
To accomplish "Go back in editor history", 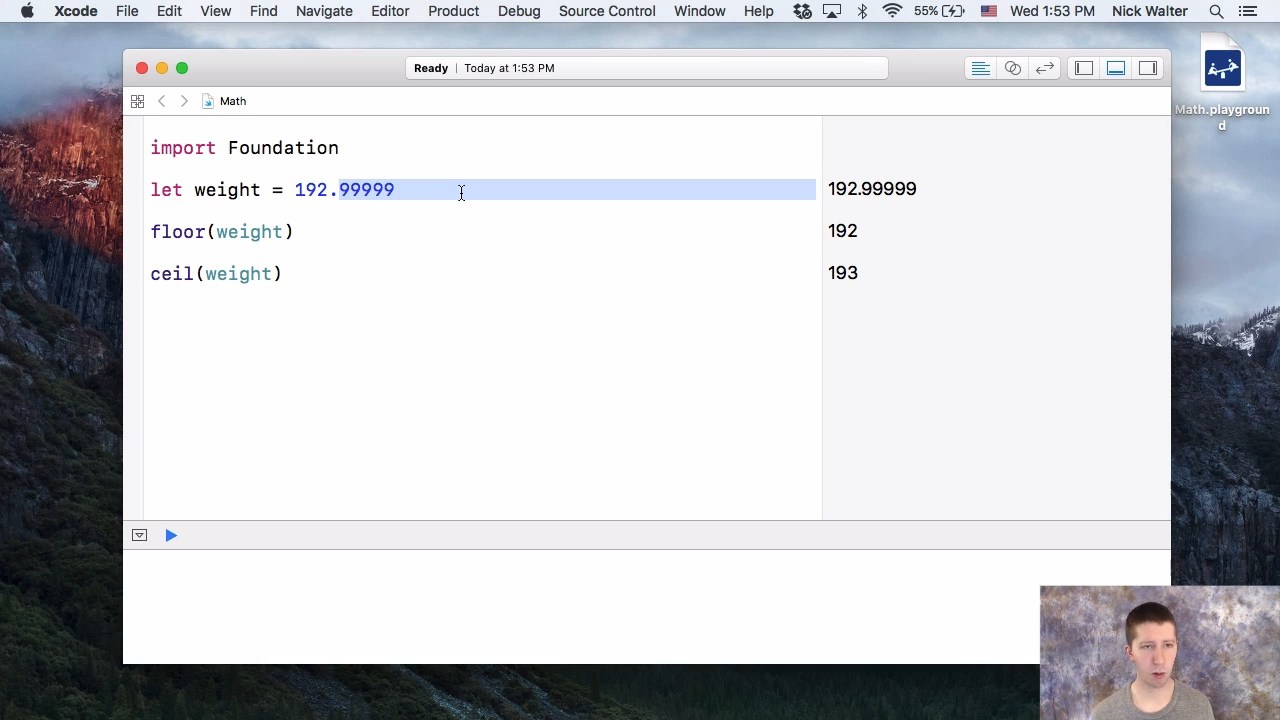I will click(x=161, y=101).
